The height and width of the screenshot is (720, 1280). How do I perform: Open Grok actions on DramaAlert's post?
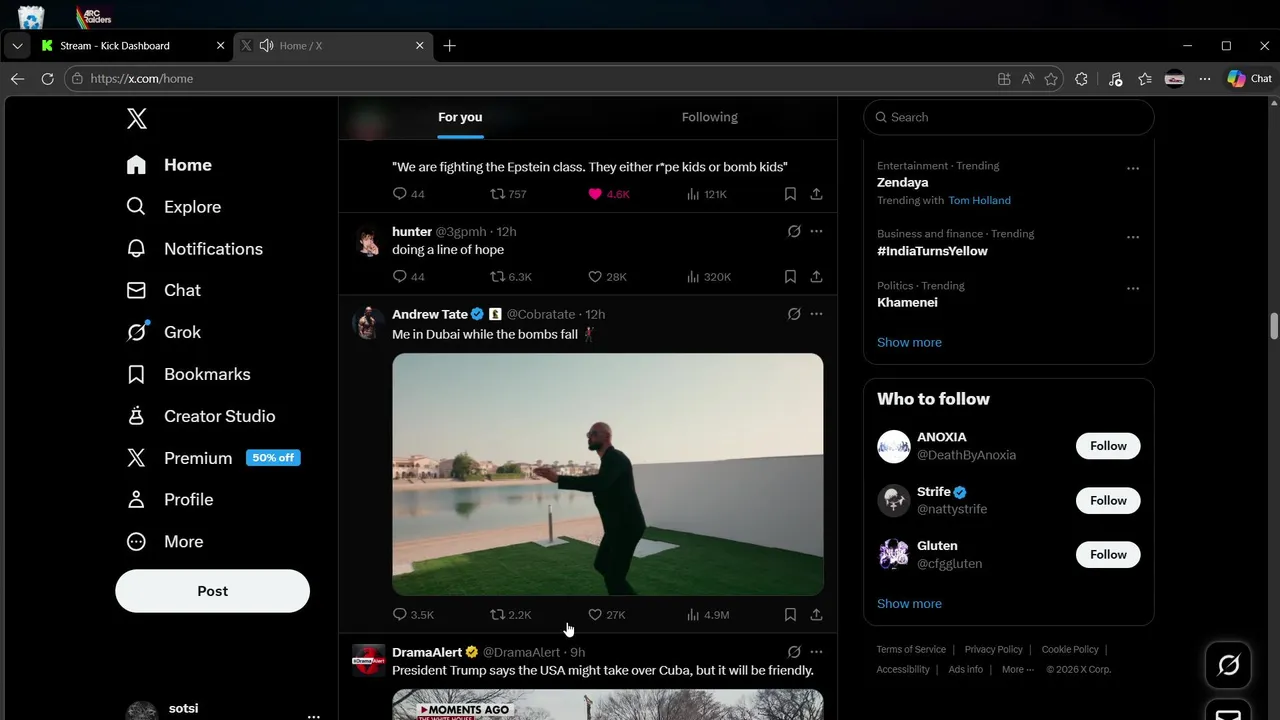[x=794, y=652]
